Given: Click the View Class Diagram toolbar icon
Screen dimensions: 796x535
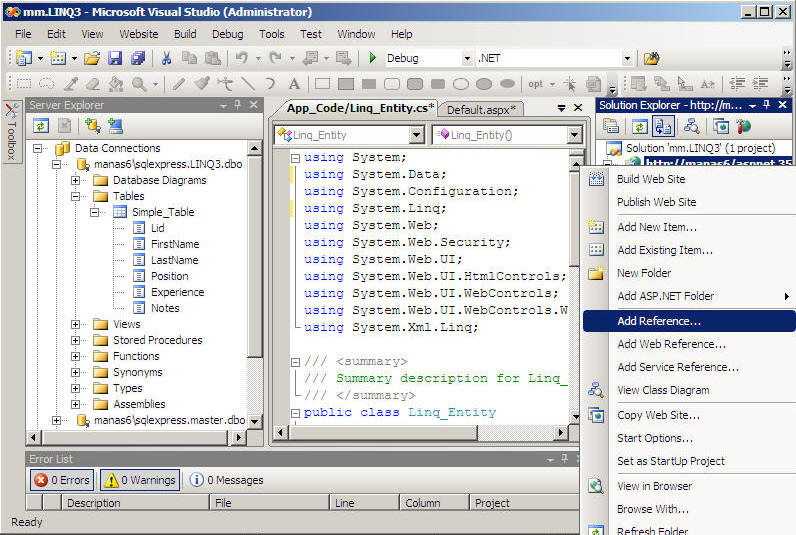Looking at the screenshot, I should (691, 126).
